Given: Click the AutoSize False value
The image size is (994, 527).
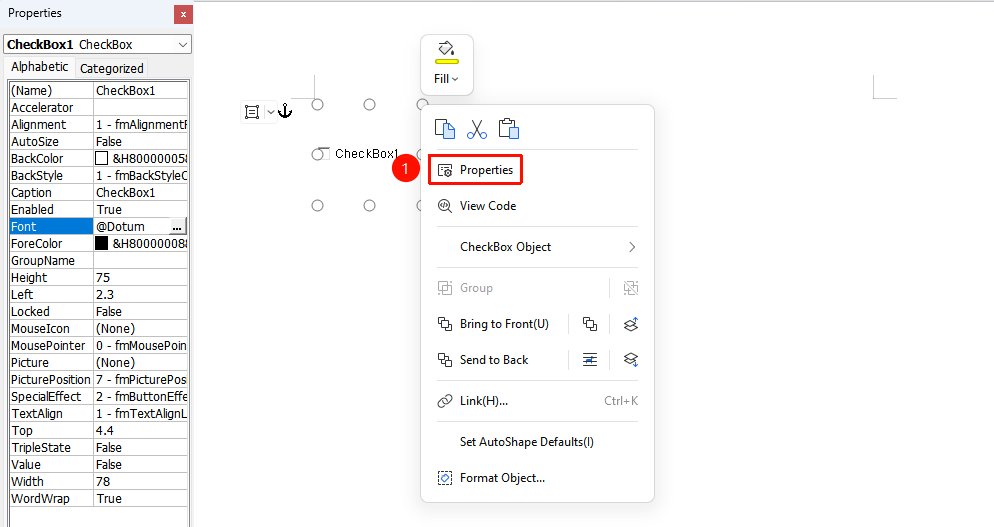Looking at the screenshot, I should point(141,141).
